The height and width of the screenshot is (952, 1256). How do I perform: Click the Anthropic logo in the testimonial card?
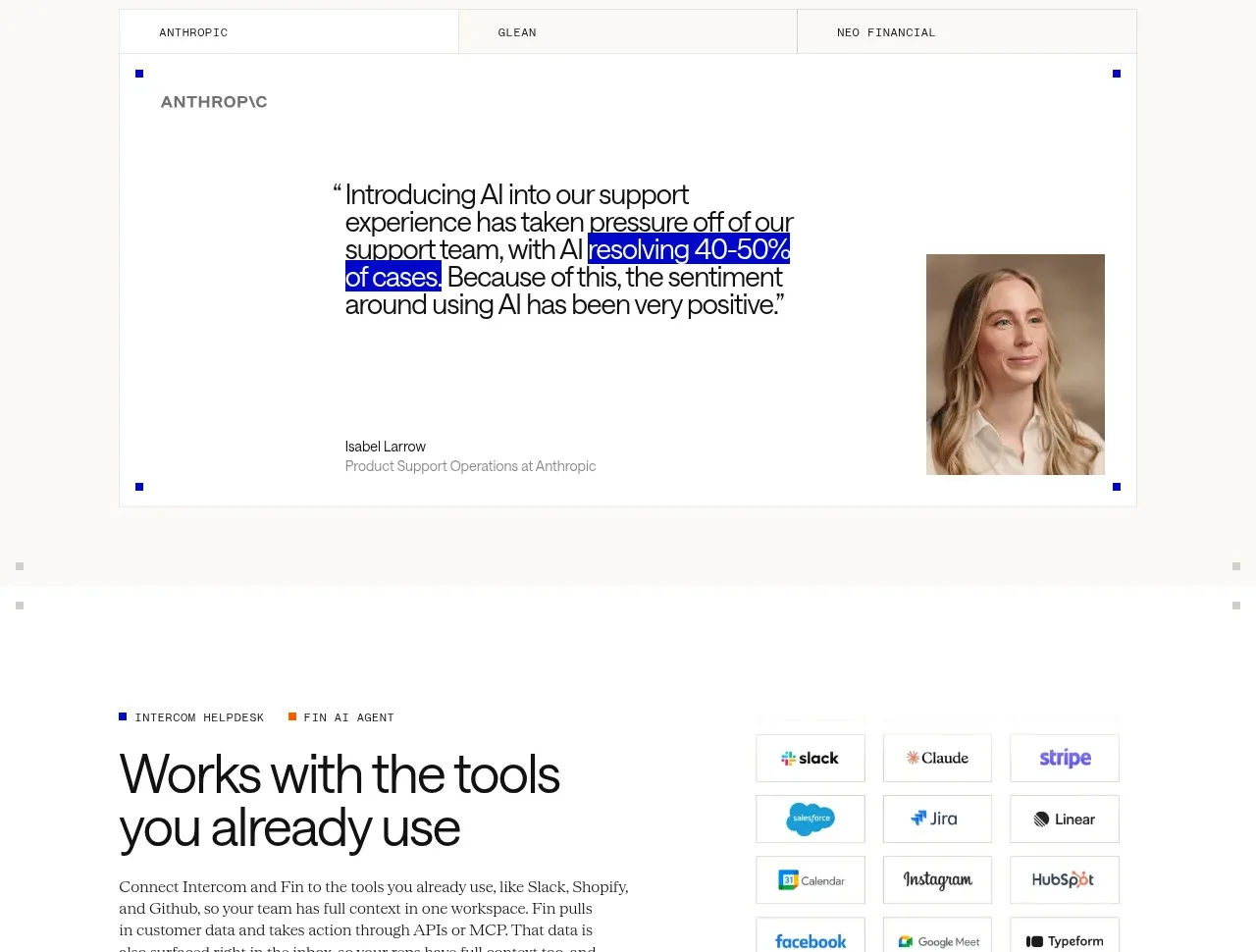point(214,102)
